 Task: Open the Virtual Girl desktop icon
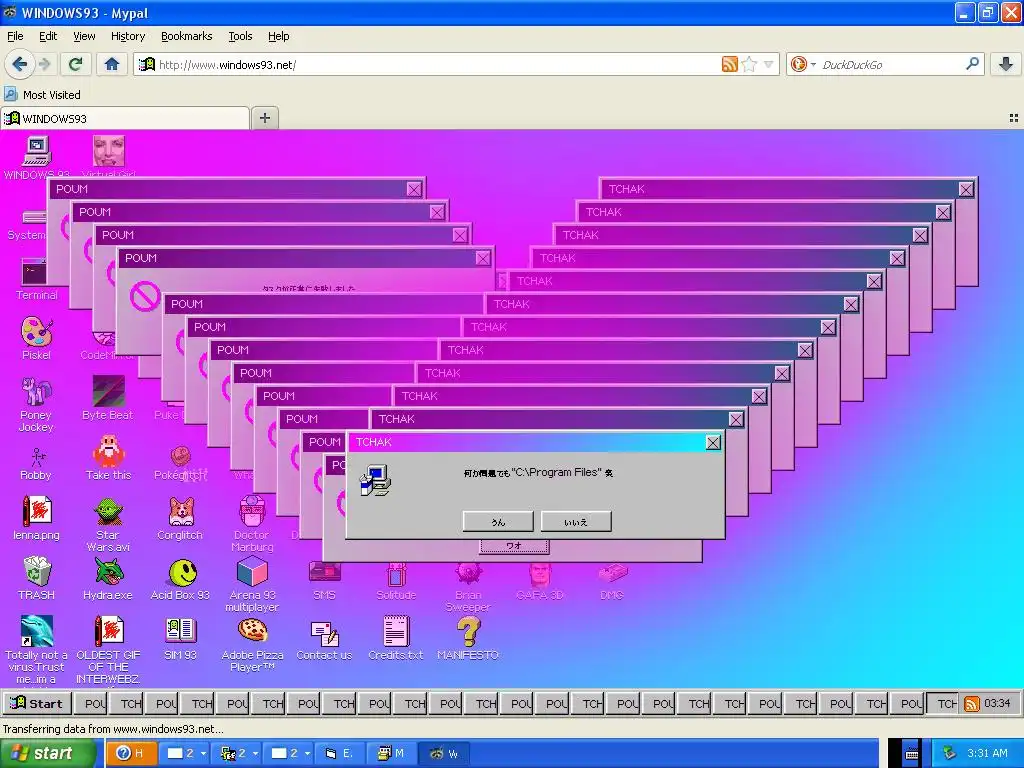coord(108,151)
